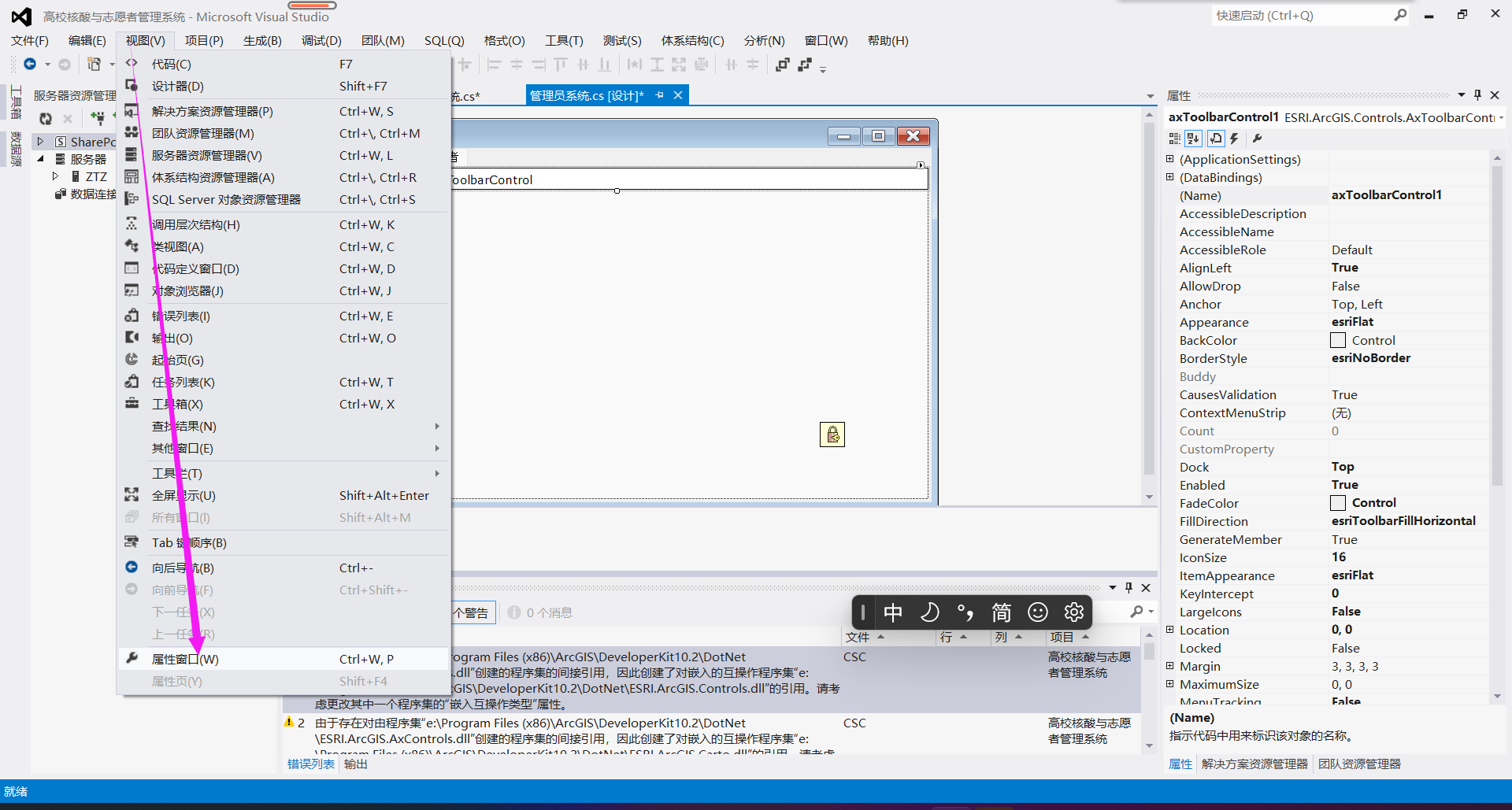Switch to the 错误列表 tab
This screenshot has height=810, width=1512.
(311, 764)
